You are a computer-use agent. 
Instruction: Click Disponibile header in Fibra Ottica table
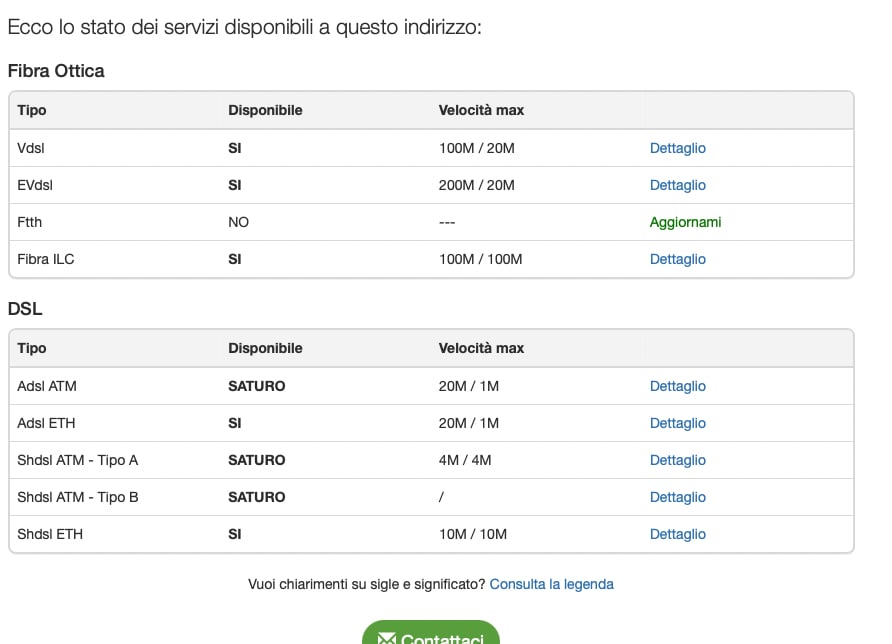pos(265,110)
